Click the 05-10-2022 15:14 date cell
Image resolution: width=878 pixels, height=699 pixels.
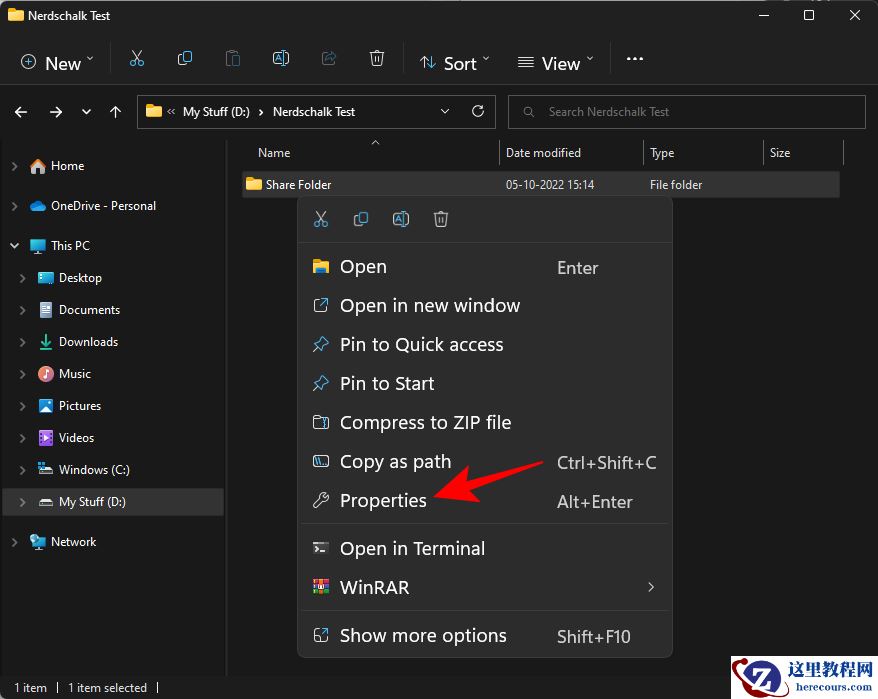point(550,185)
